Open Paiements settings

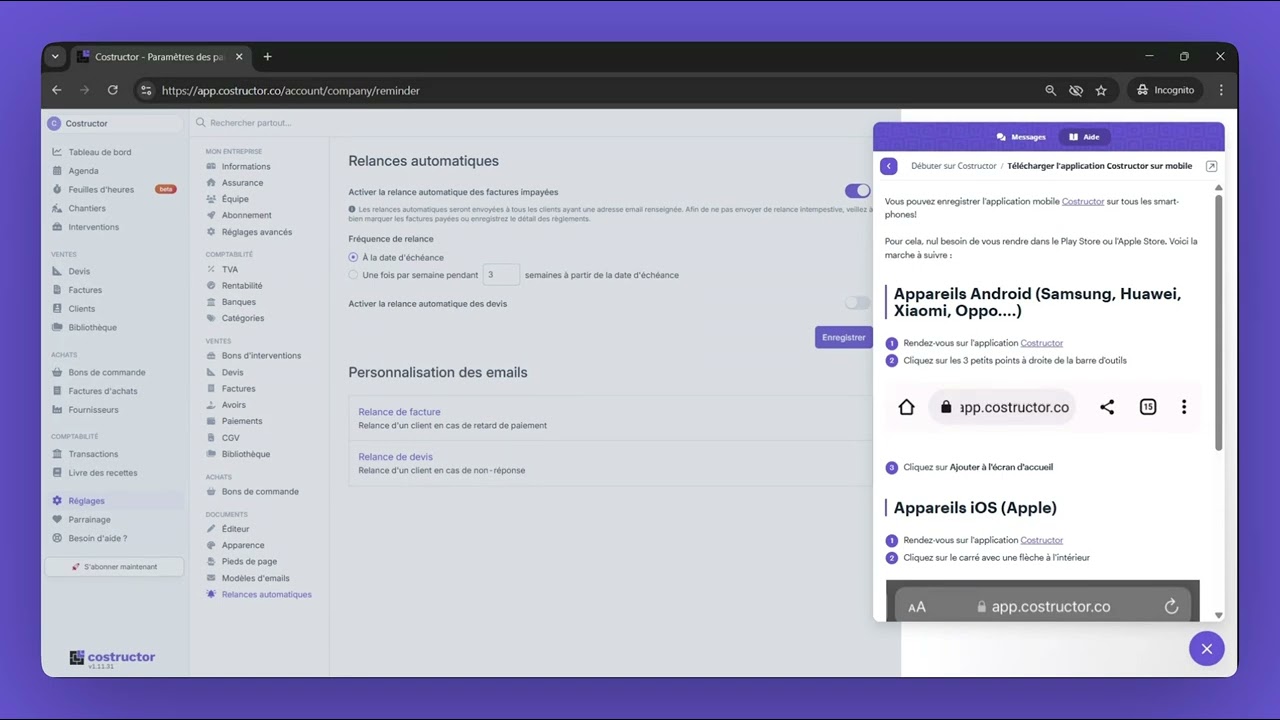tap(242, 421)
